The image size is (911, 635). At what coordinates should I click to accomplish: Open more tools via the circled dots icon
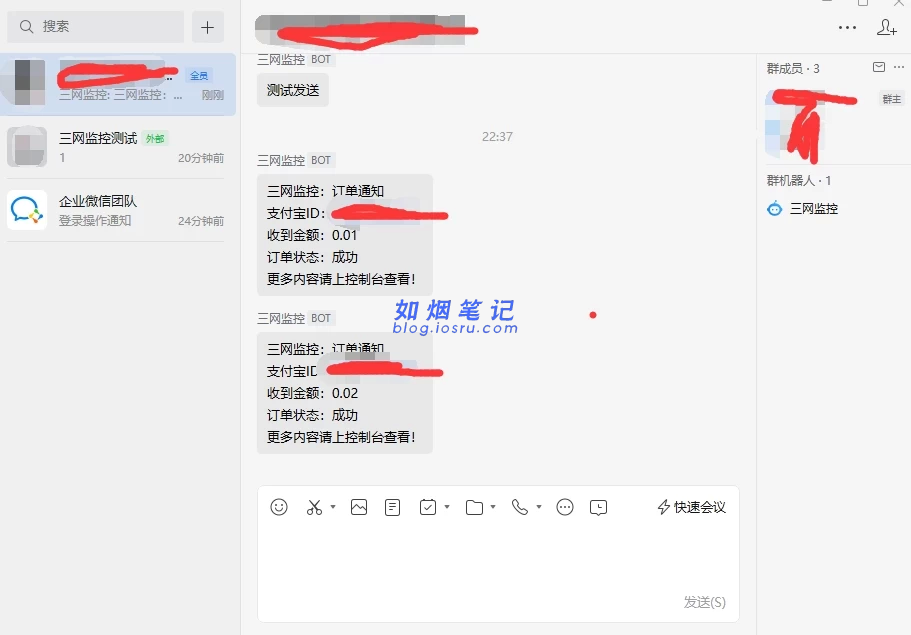click(565, 507)
